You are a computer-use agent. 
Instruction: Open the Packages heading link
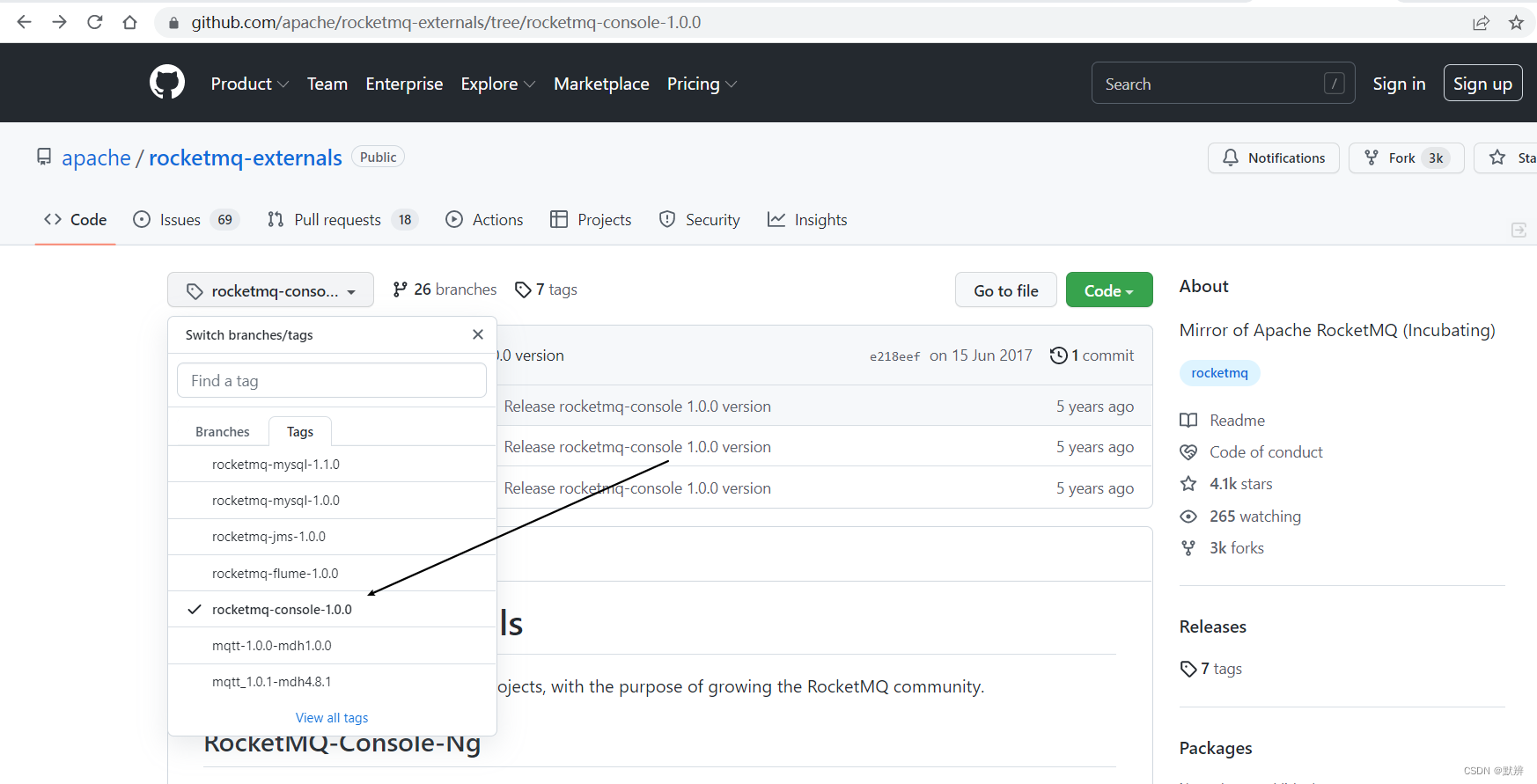point(1216,748)
